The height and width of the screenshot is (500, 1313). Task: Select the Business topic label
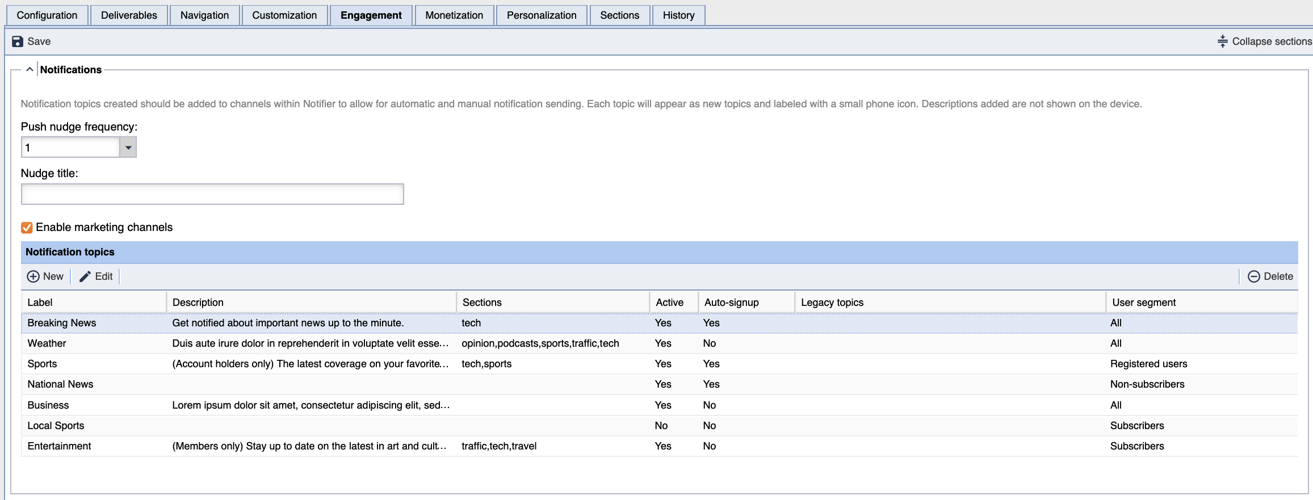48,405
